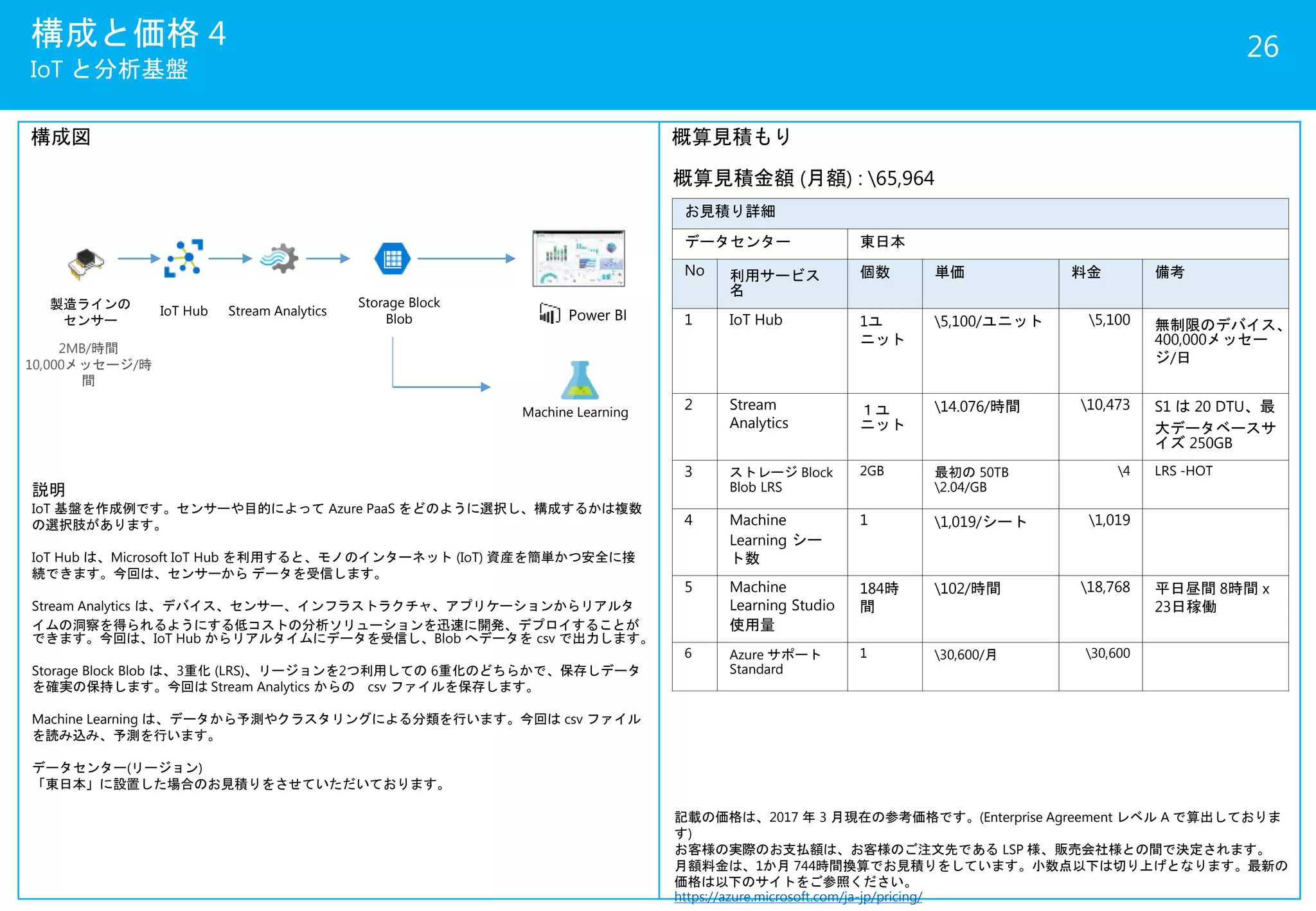Click the 2MB/時間 data rate text
Screen dimensions: 1316x911
point(88,348)
